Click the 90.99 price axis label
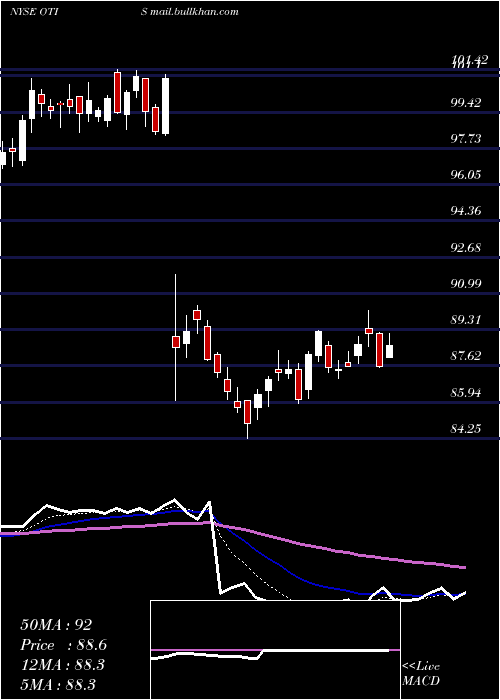The image size is (500, 700). (x=466, y=283)
